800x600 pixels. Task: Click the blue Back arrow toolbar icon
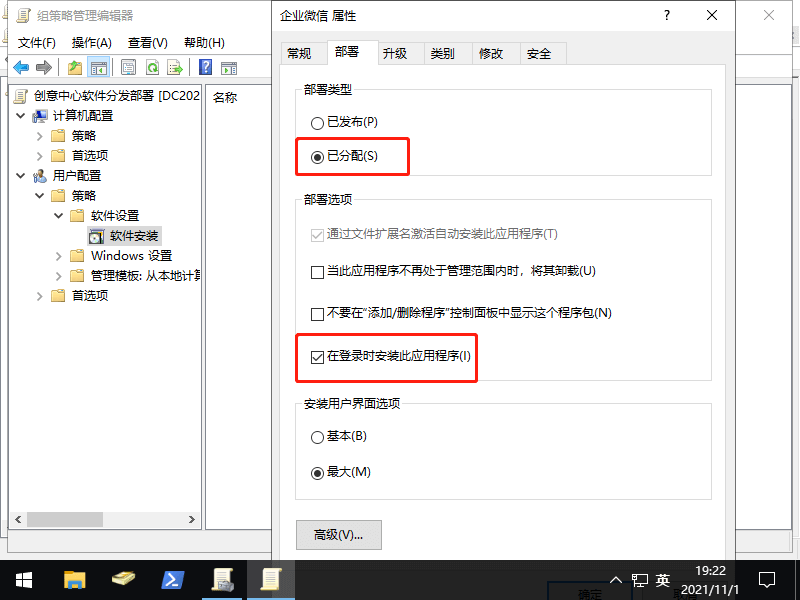pos(21,67)
